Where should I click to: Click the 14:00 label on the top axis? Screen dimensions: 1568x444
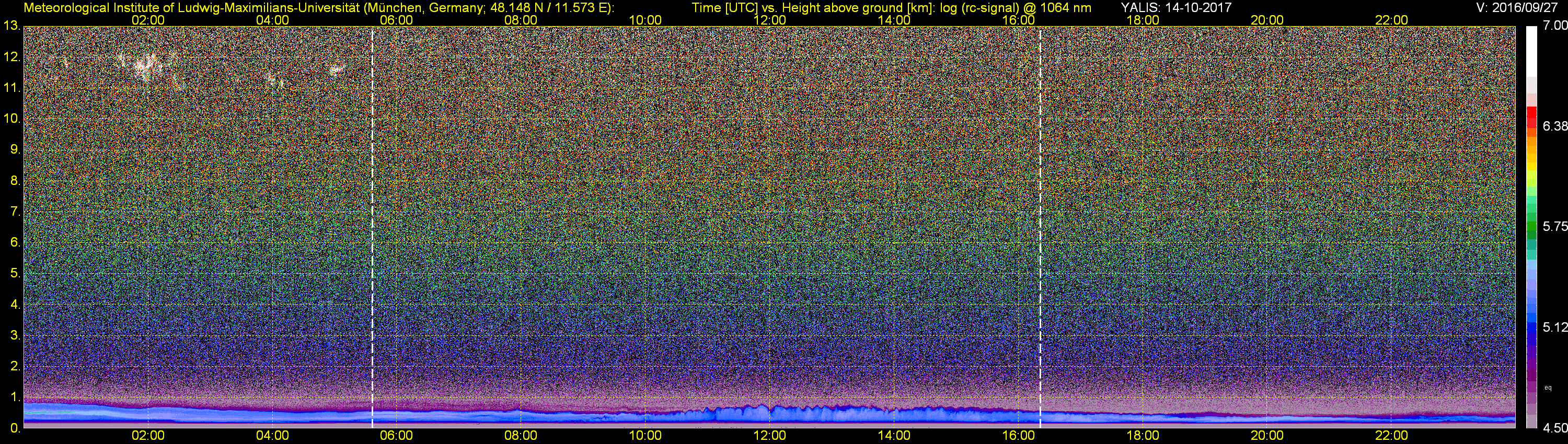[894, 20]
